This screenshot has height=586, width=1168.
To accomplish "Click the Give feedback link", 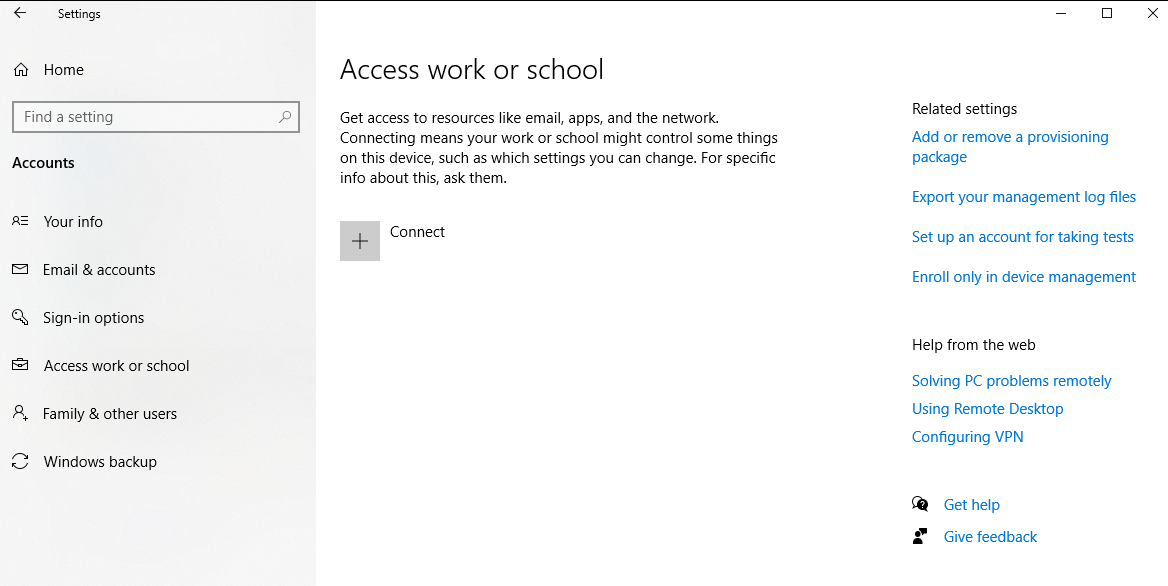I will pos(990,537).
